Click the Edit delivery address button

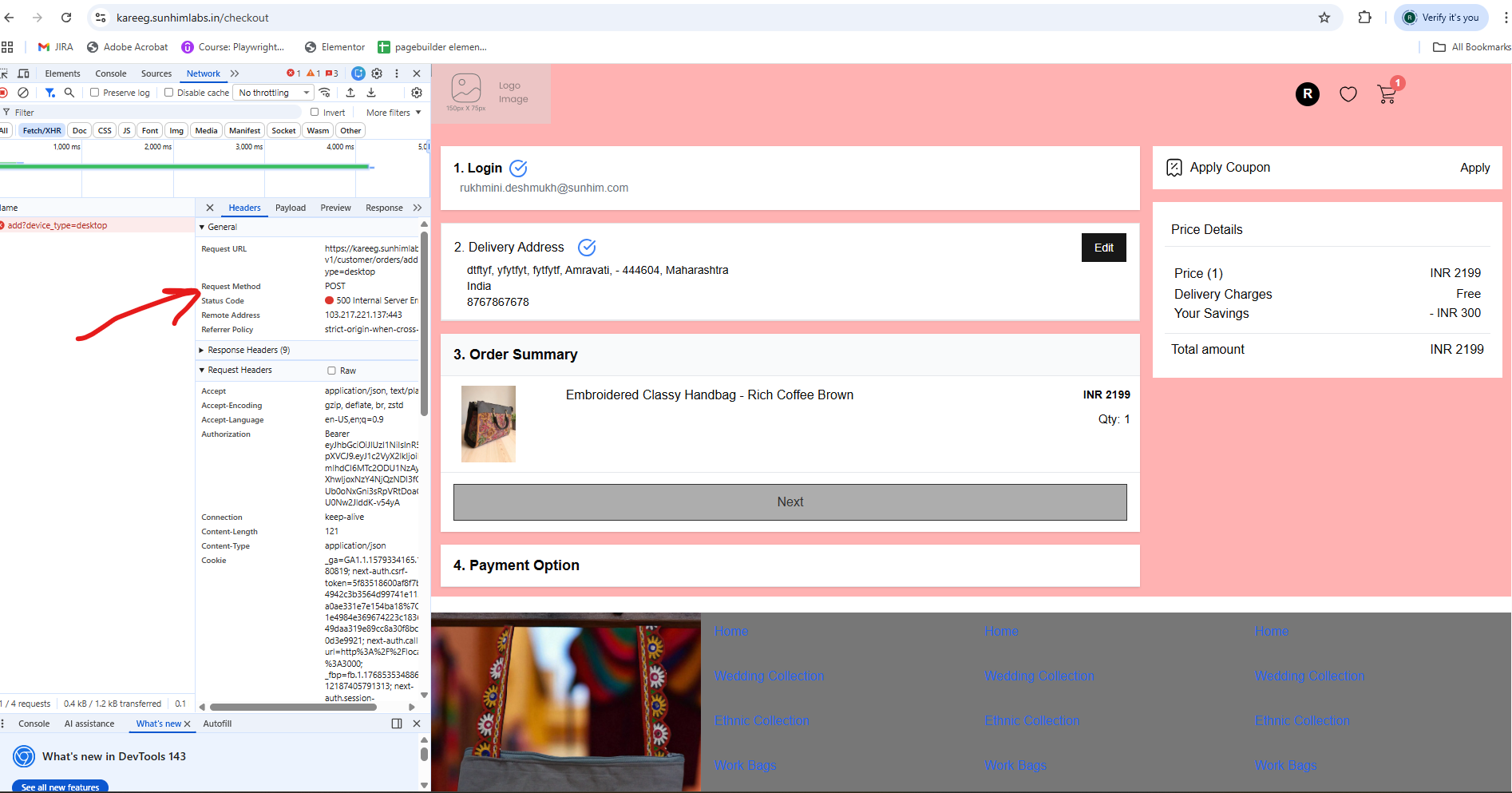click(1104, 248)
